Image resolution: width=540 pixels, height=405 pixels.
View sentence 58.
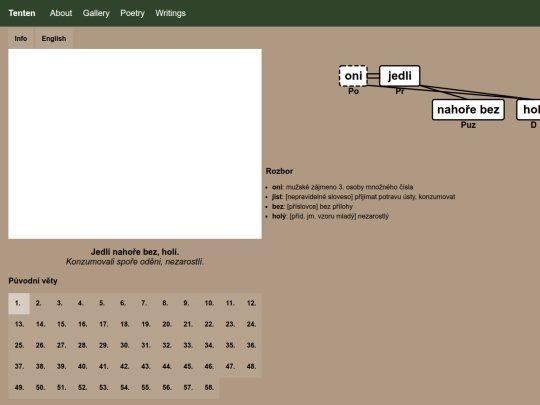(x=209, y=388)
